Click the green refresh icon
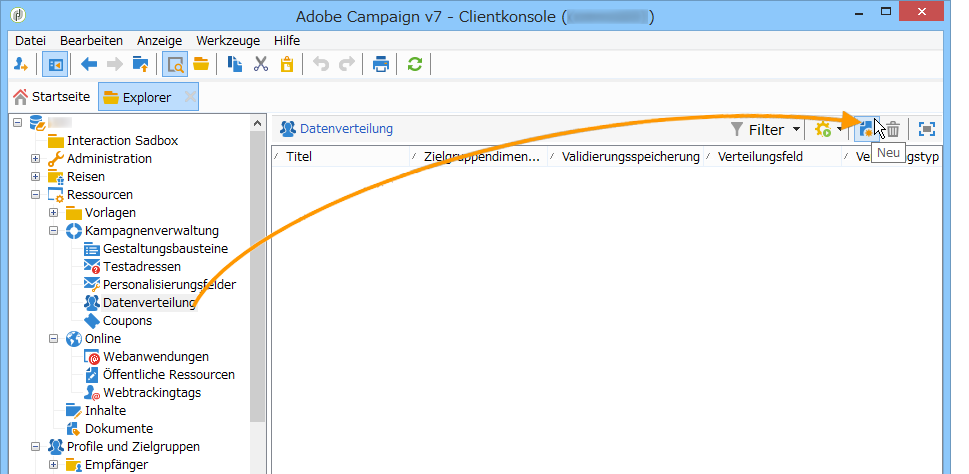The width and height of the screenshot is (969, 474). coord(415,64)
